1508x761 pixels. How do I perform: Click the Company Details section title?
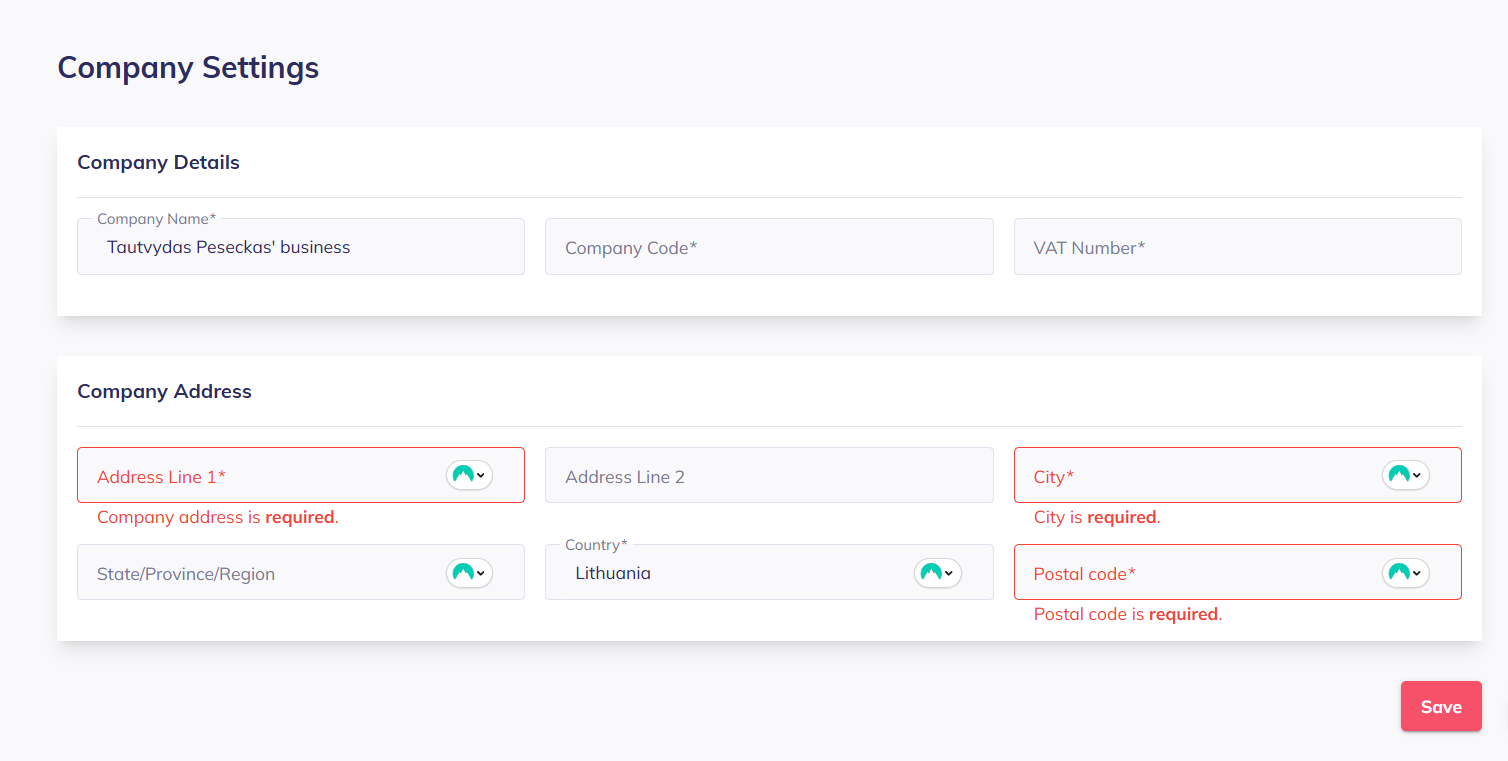158,162
